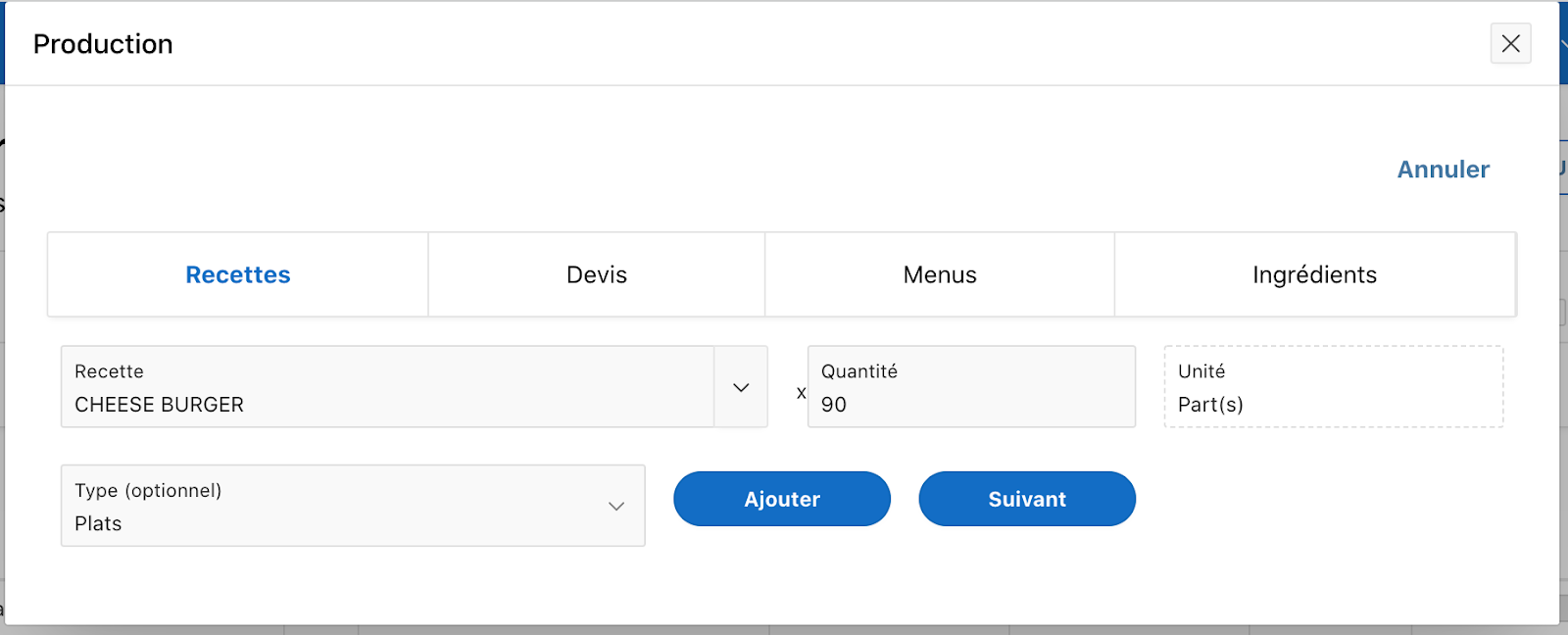Image resolution: width=1568 pixels, height=635 pixels.
Task: Click the x multiplier symbol
Action: click(x=802, y=393)
